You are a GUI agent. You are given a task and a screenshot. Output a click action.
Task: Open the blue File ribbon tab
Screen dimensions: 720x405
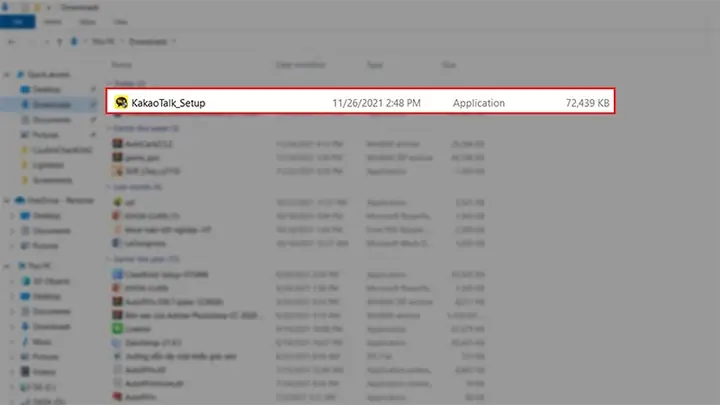17,22
